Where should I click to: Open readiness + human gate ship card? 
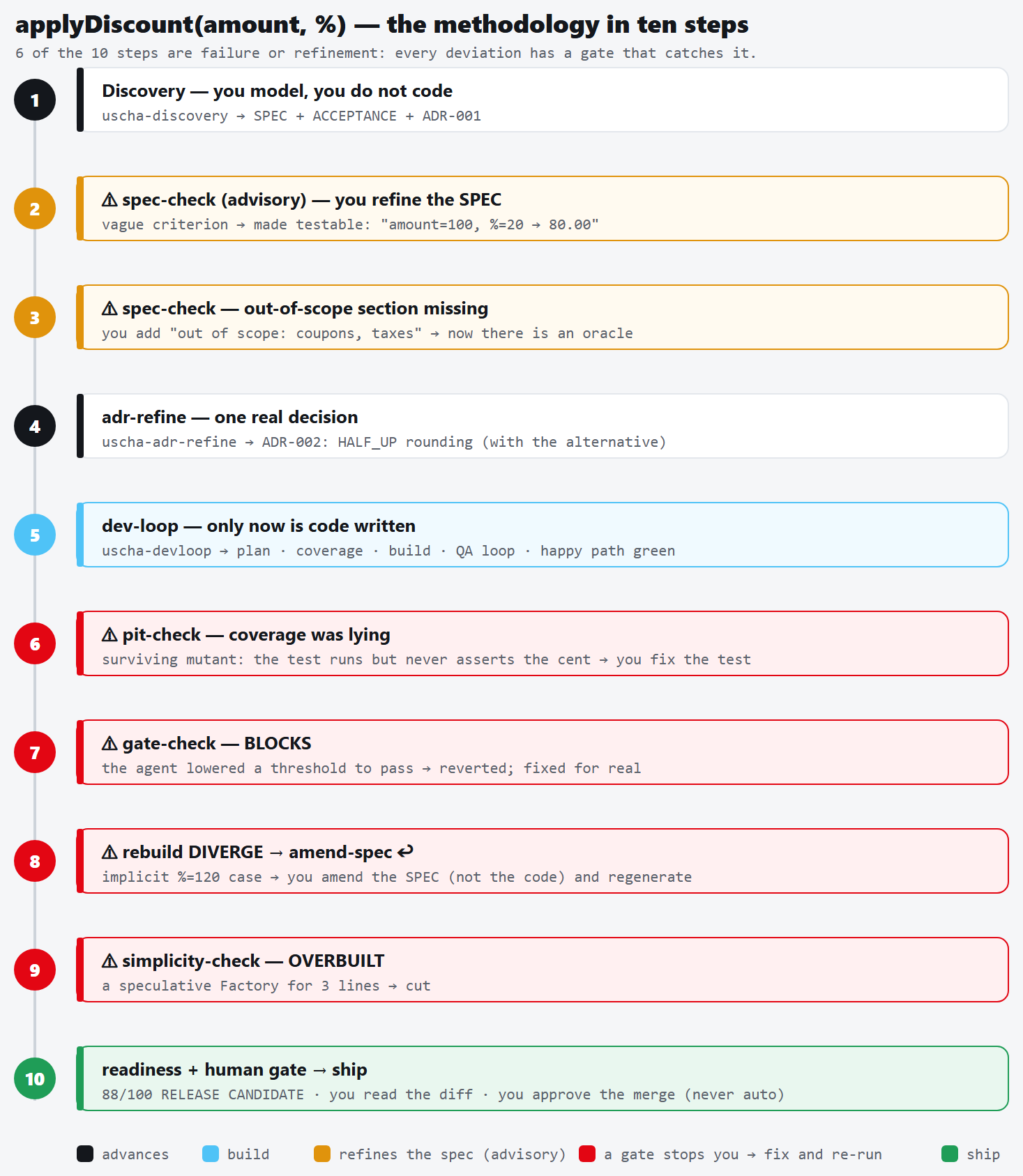click(x=543, y=1078)
